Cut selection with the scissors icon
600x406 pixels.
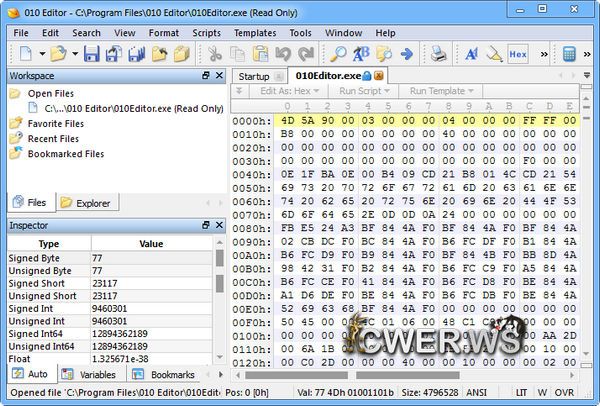[215, 54]
